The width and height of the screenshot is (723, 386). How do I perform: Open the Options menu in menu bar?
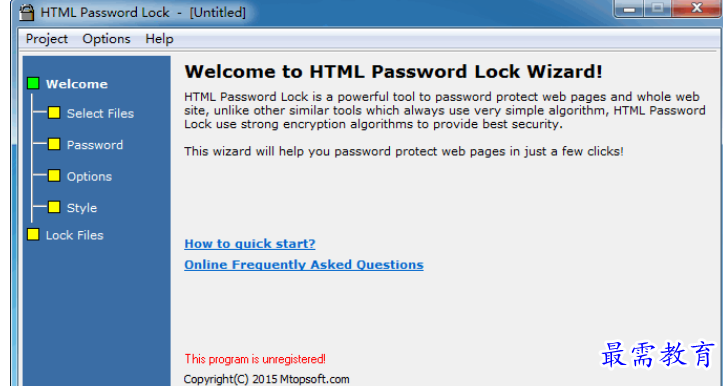coord(107,39)
